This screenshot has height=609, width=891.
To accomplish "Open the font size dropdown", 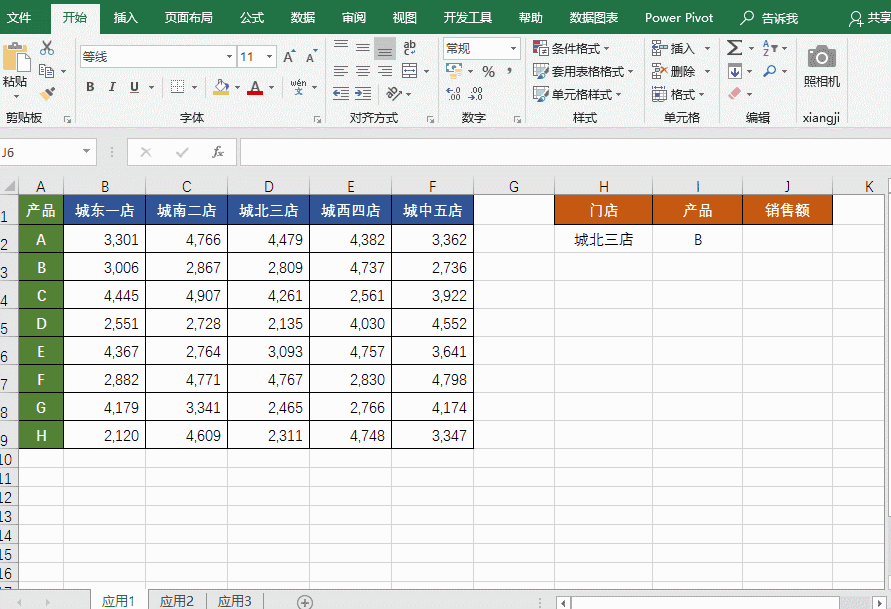I will 269,57.
